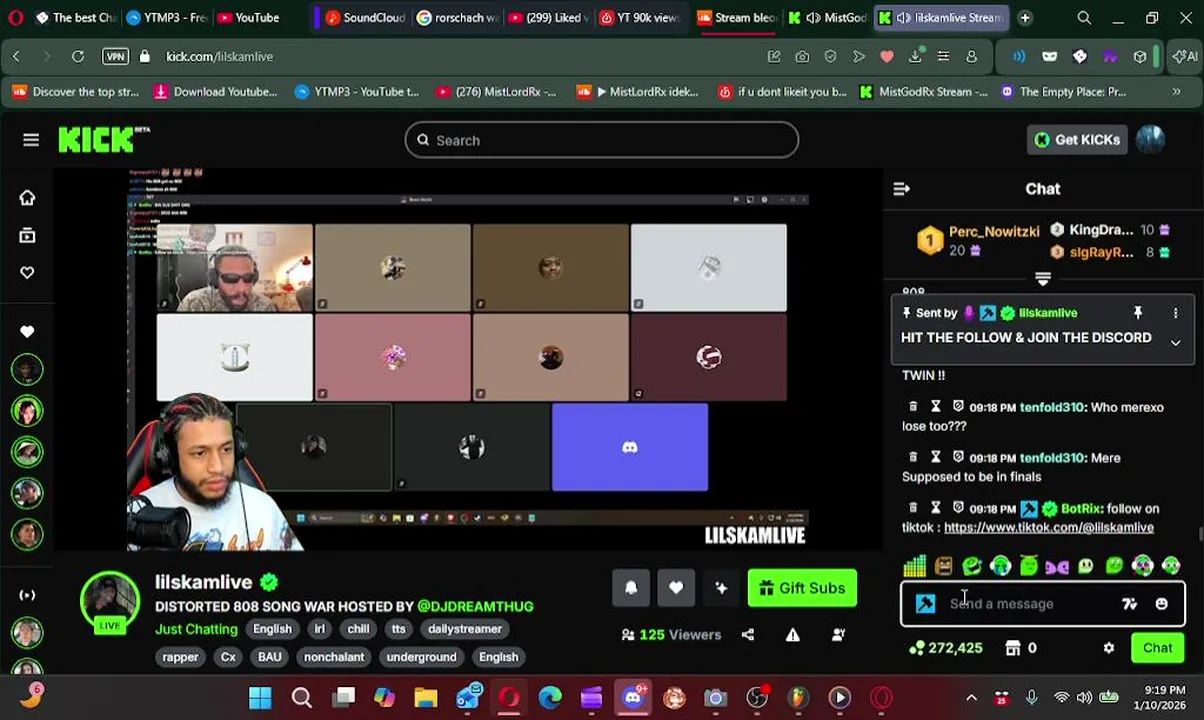1204x720 pixels.
Task: Go to the Kick home icon in sidebar
Action: [27, 198]
